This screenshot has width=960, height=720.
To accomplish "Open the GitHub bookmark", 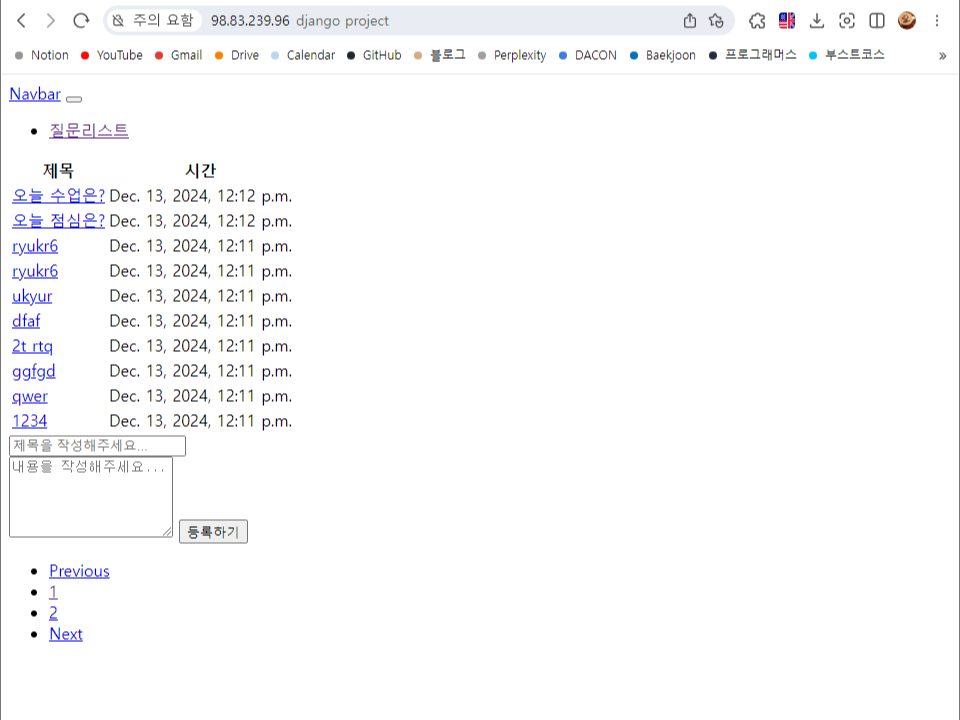I will (x=373, y=55).
